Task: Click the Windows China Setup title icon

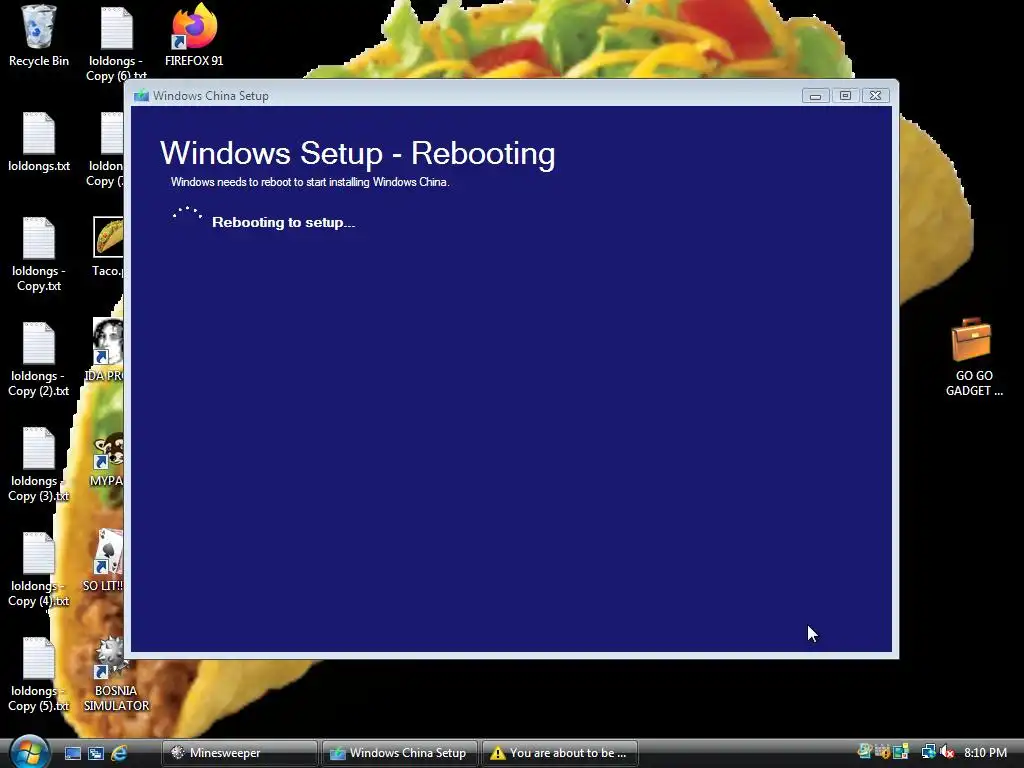Action: (x=141, y=96)
